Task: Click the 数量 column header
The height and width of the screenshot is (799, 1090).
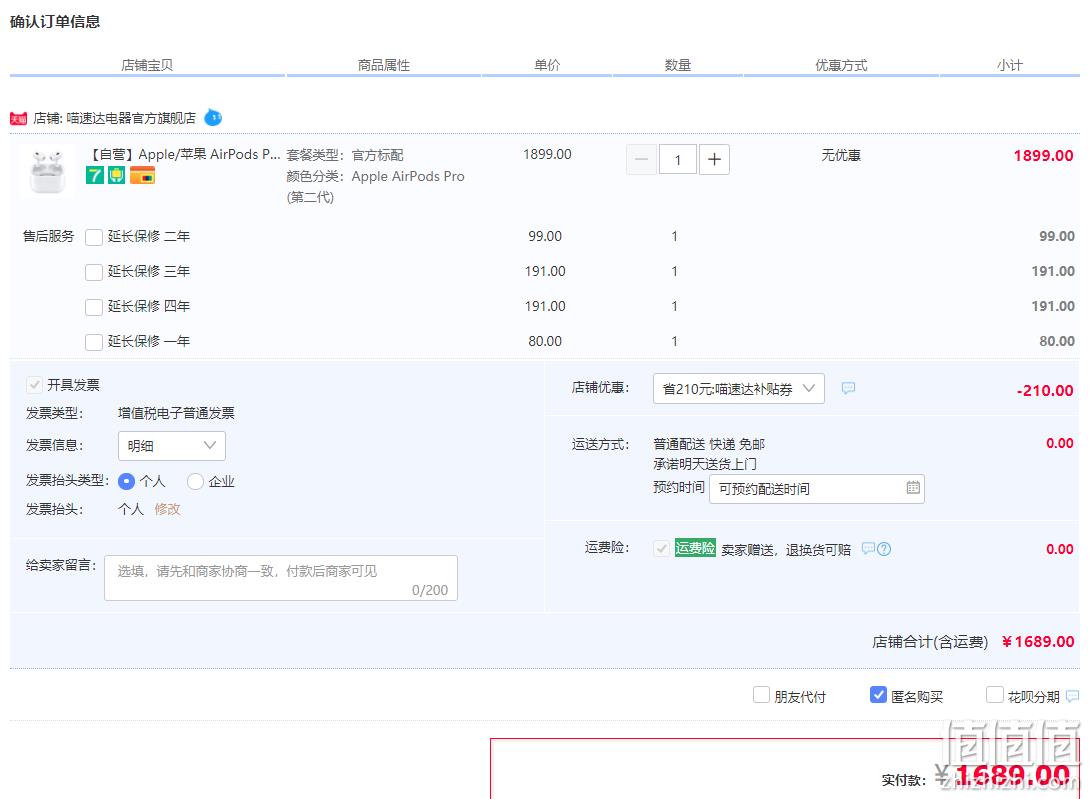Action: 678,65
